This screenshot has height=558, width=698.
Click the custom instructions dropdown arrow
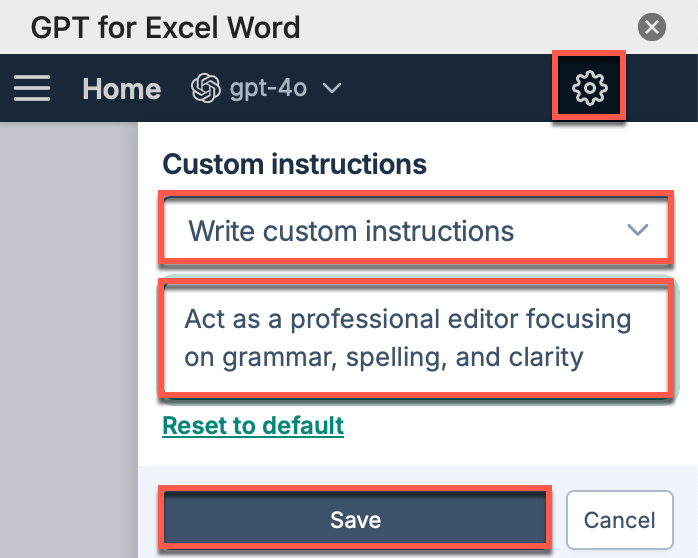point(637,230)
